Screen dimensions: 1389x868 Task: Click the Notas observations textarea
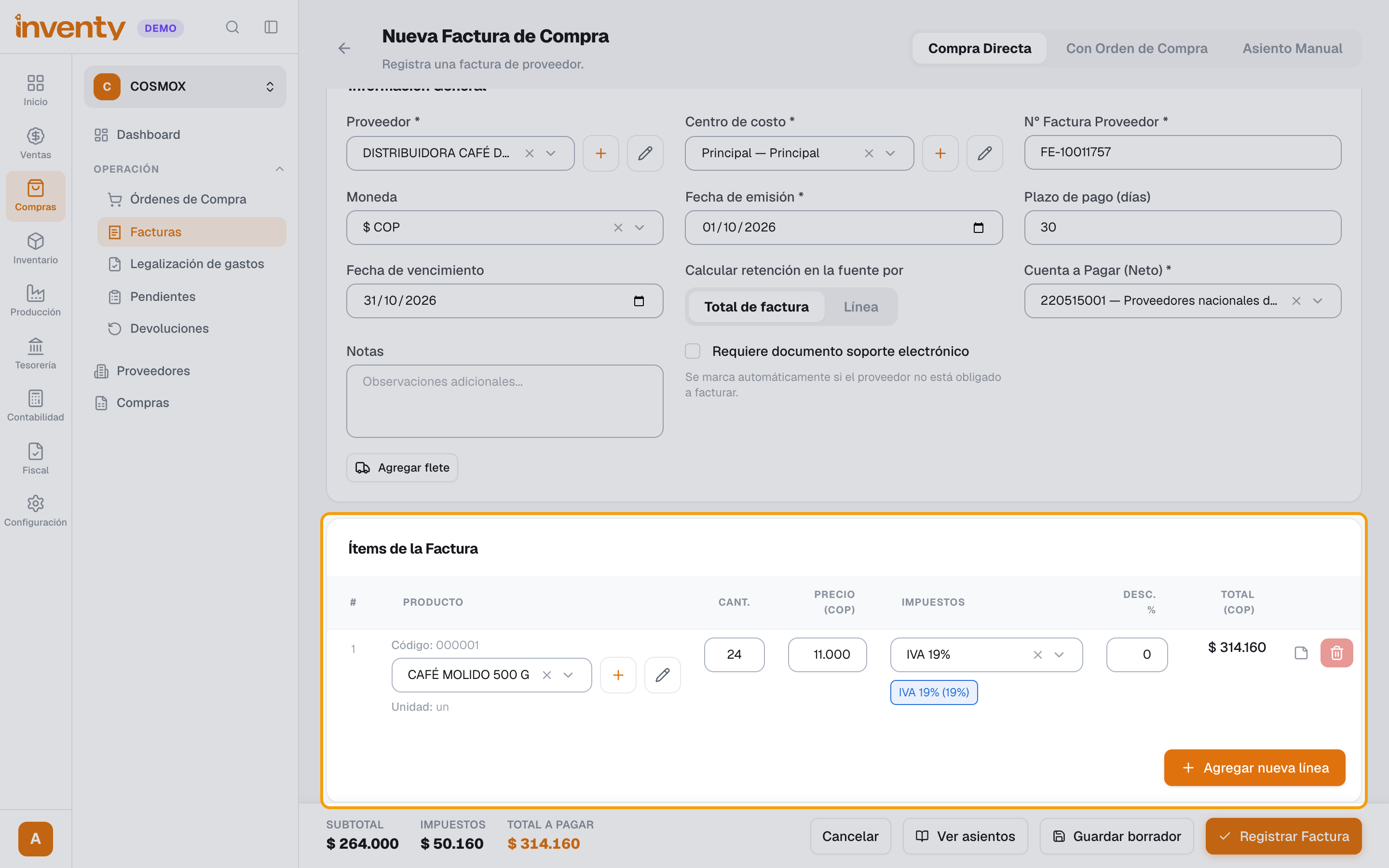point(504,401)
